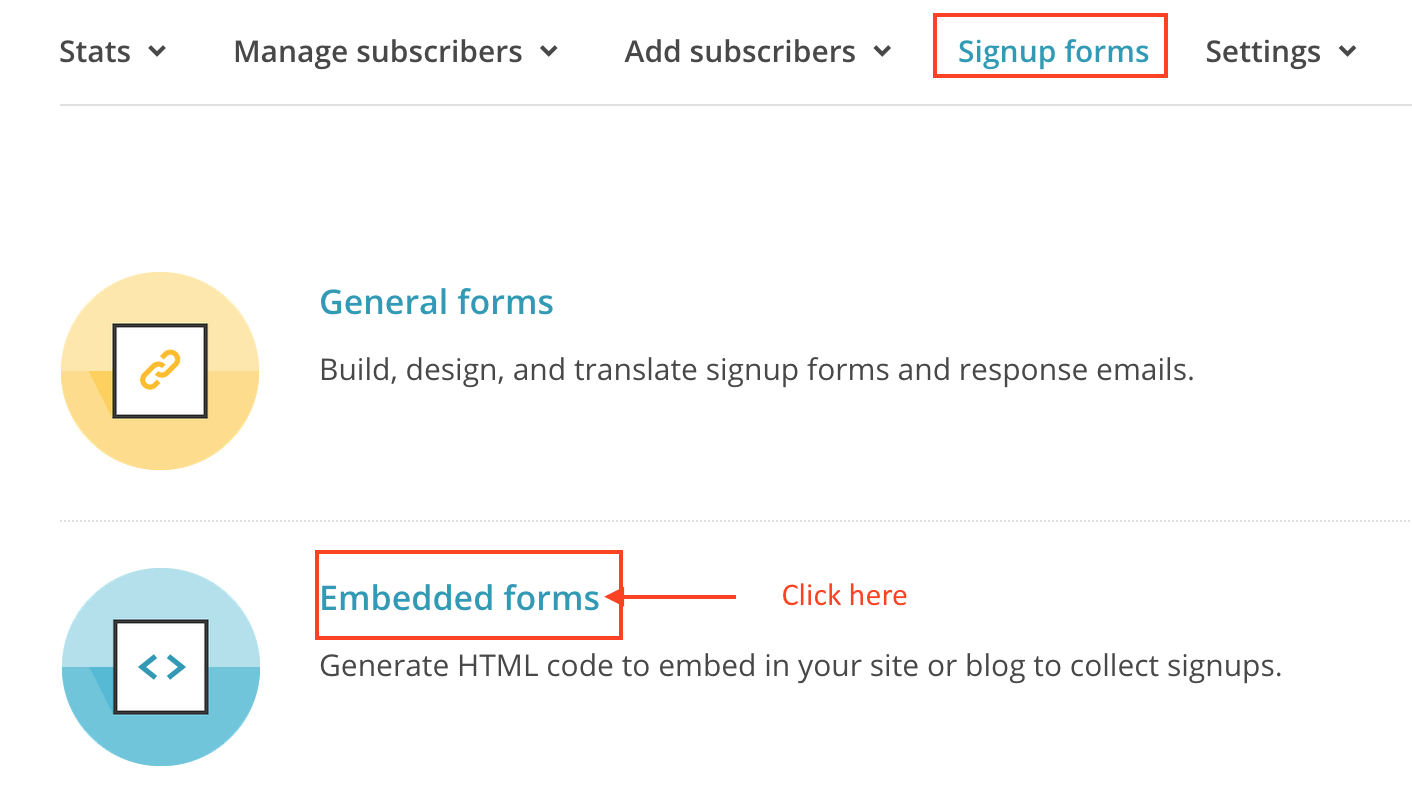Expand the Manage subscribers chevron
This screenshot has height=798, width=1412.
[548, 51]
